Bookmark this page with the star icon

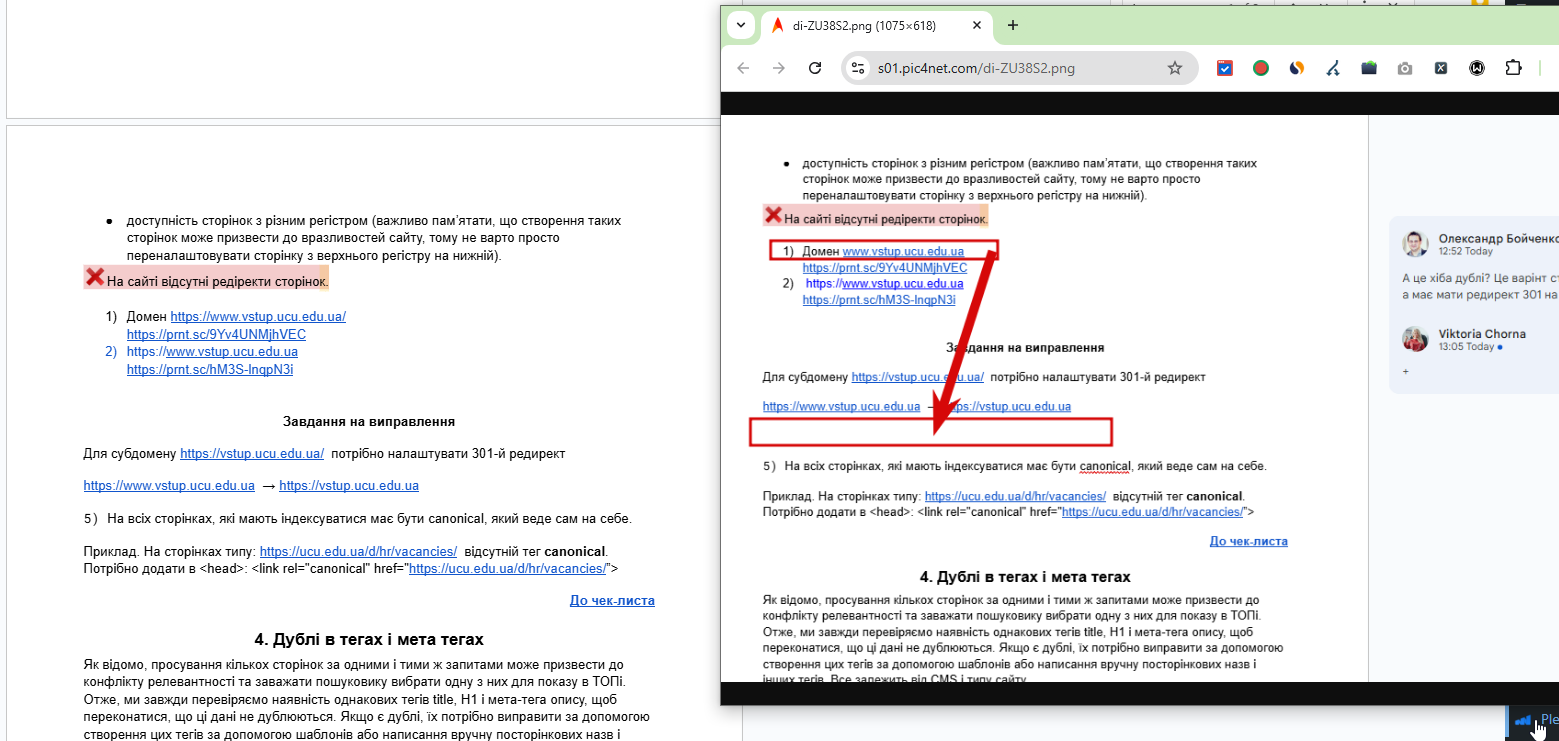click(1175, 68)
